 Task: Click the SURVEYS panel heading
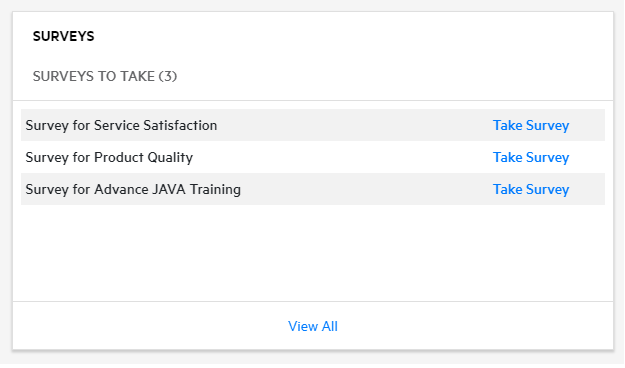[x=63, y=36]
